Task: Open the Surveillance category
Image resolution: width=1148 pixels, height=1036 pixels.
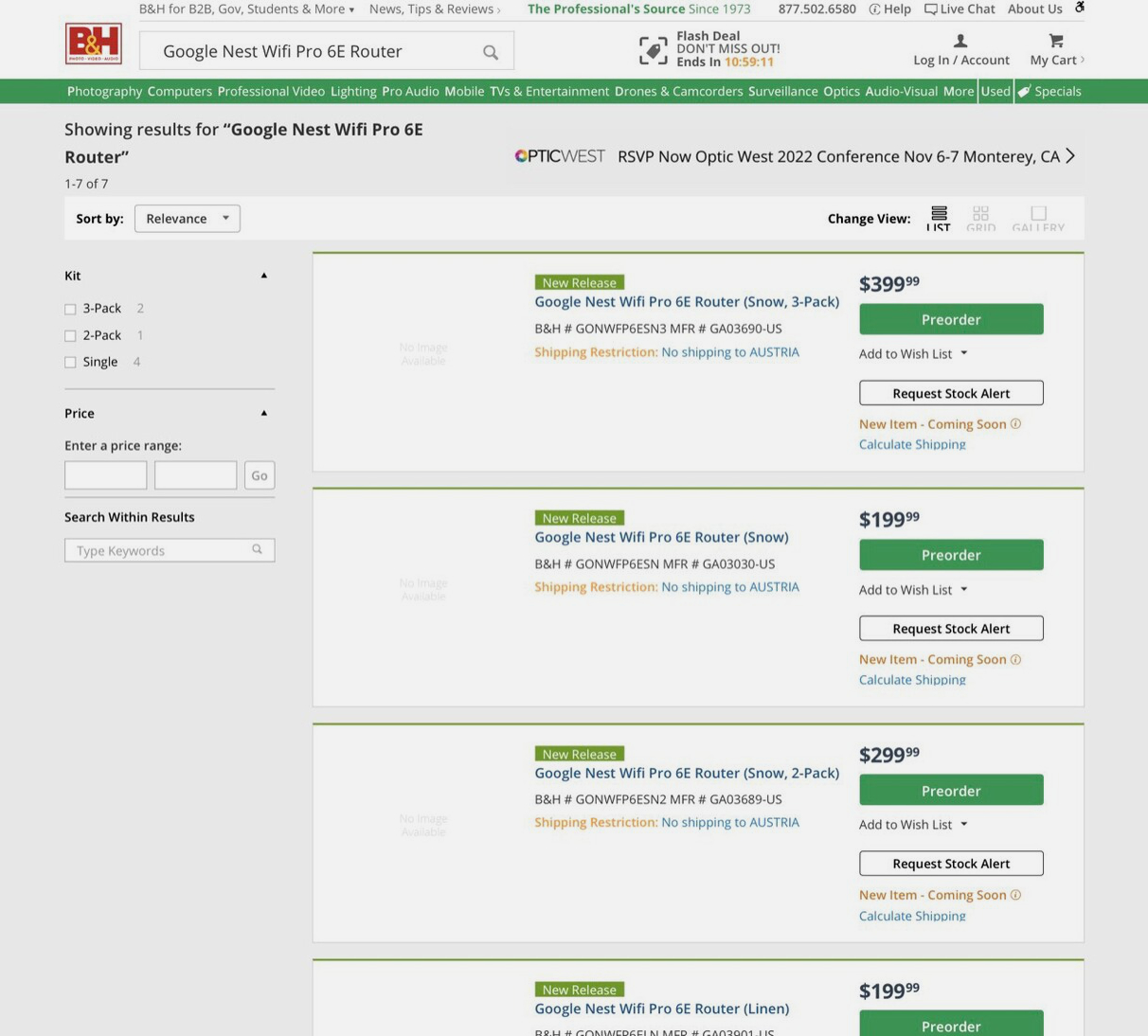Action: (782, 91)
